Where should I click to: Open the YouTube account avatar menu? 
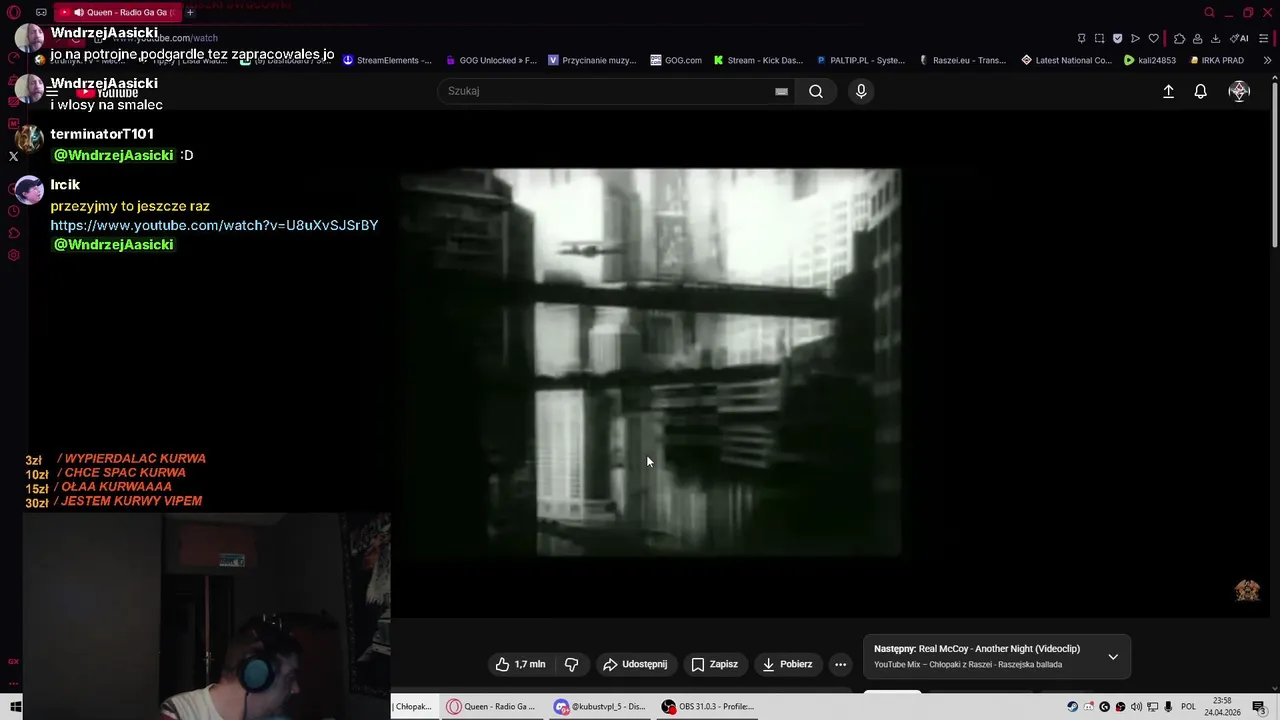(x=1239, y=91)
